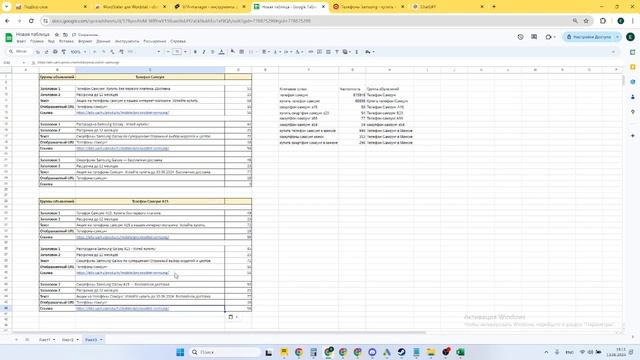
Task: Open the text rotation dropdown
Action: point(299,52)
